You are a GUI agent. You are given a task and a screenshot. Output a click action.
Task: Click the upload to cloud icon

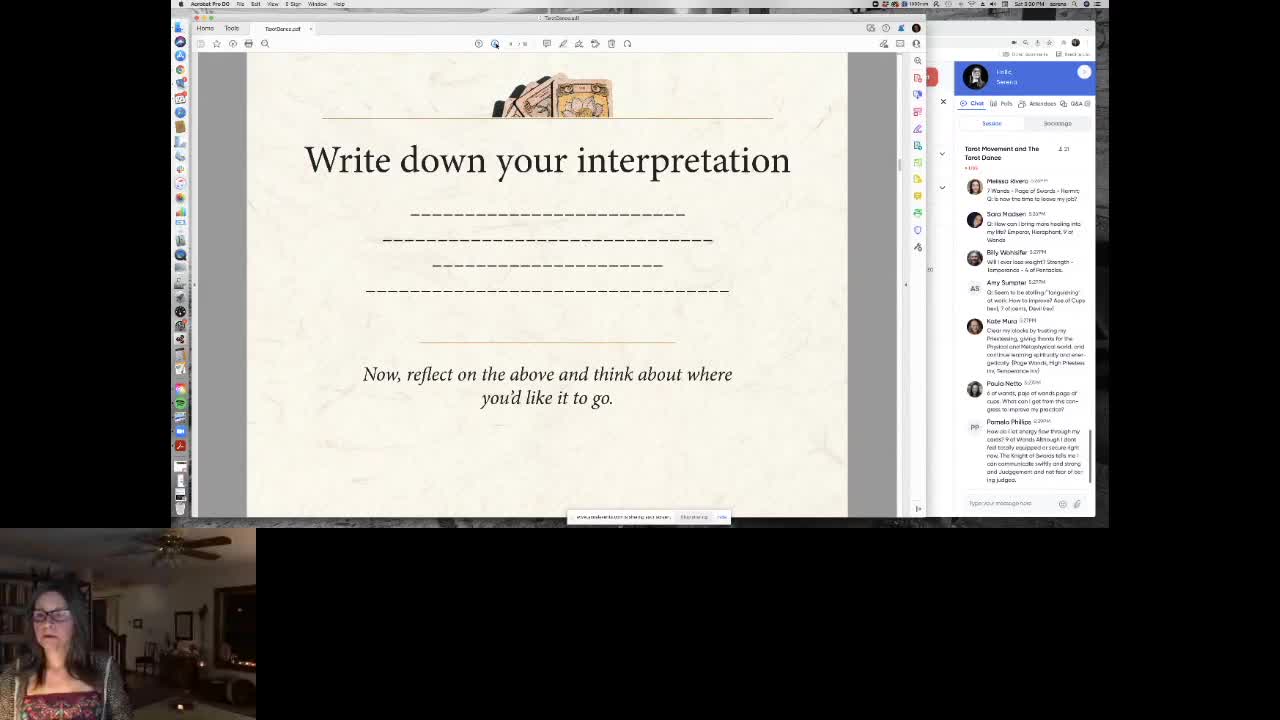coord(233,43)
